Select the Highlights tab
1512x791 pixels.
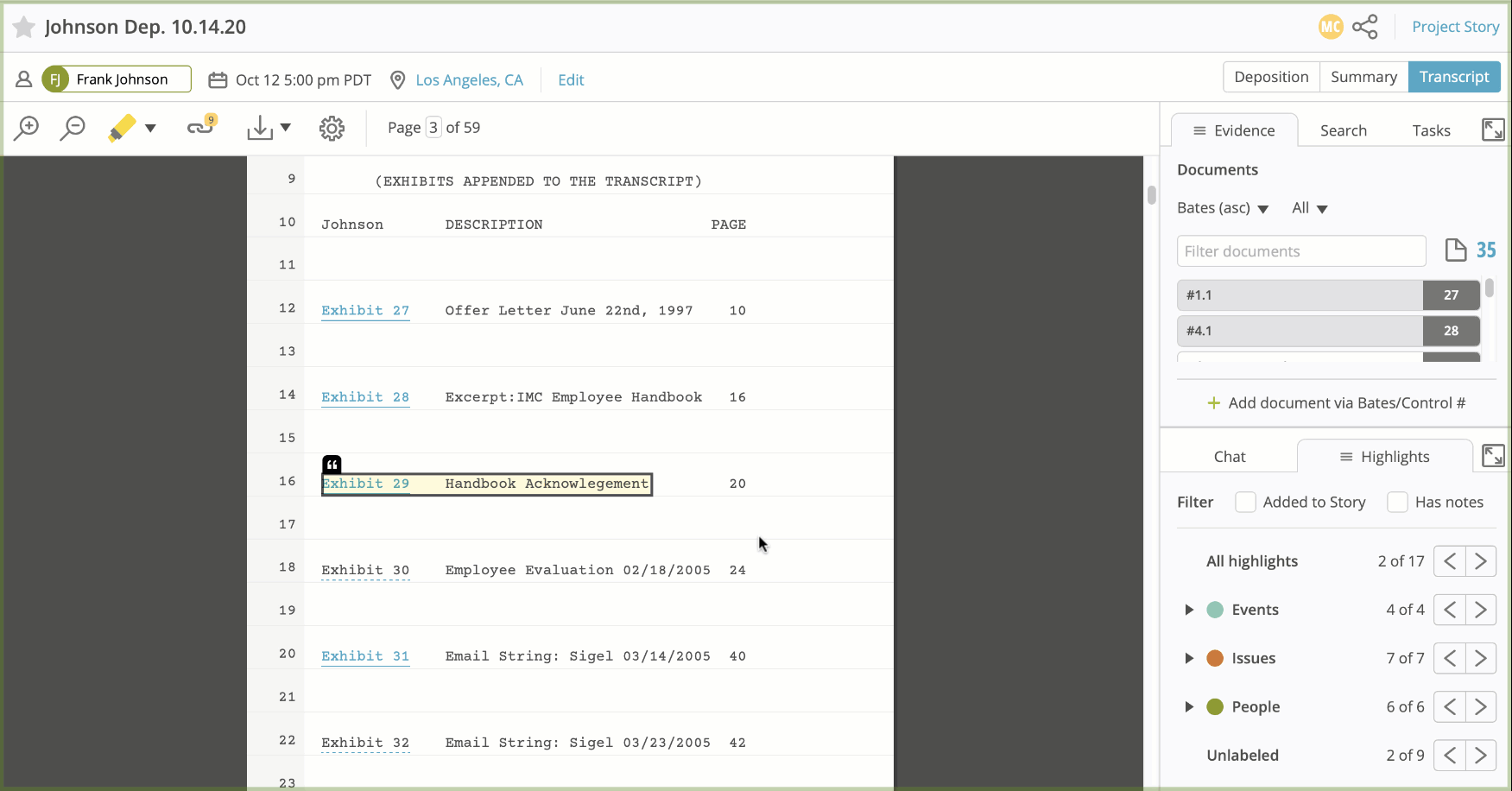click(x=1384, y=457)
